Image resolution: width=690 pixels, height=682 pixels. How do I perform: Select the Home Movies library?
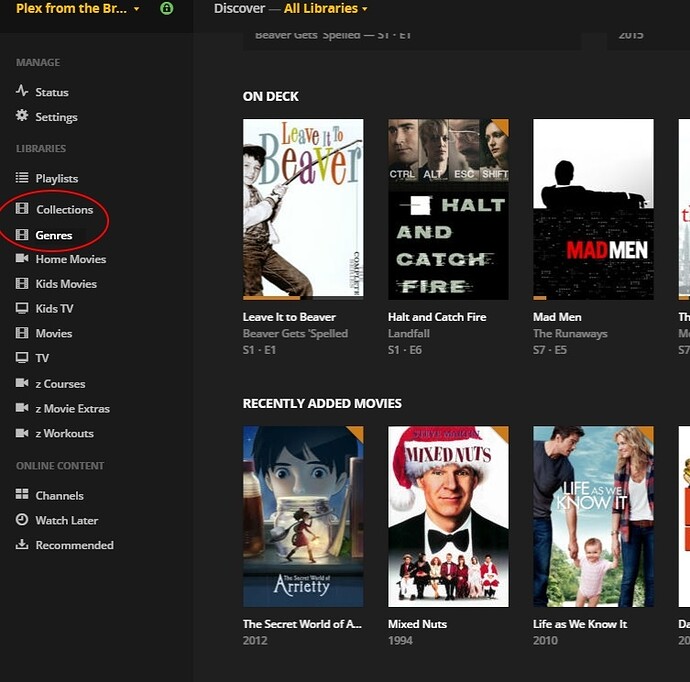pyautogui.click(x=71, y=259)
